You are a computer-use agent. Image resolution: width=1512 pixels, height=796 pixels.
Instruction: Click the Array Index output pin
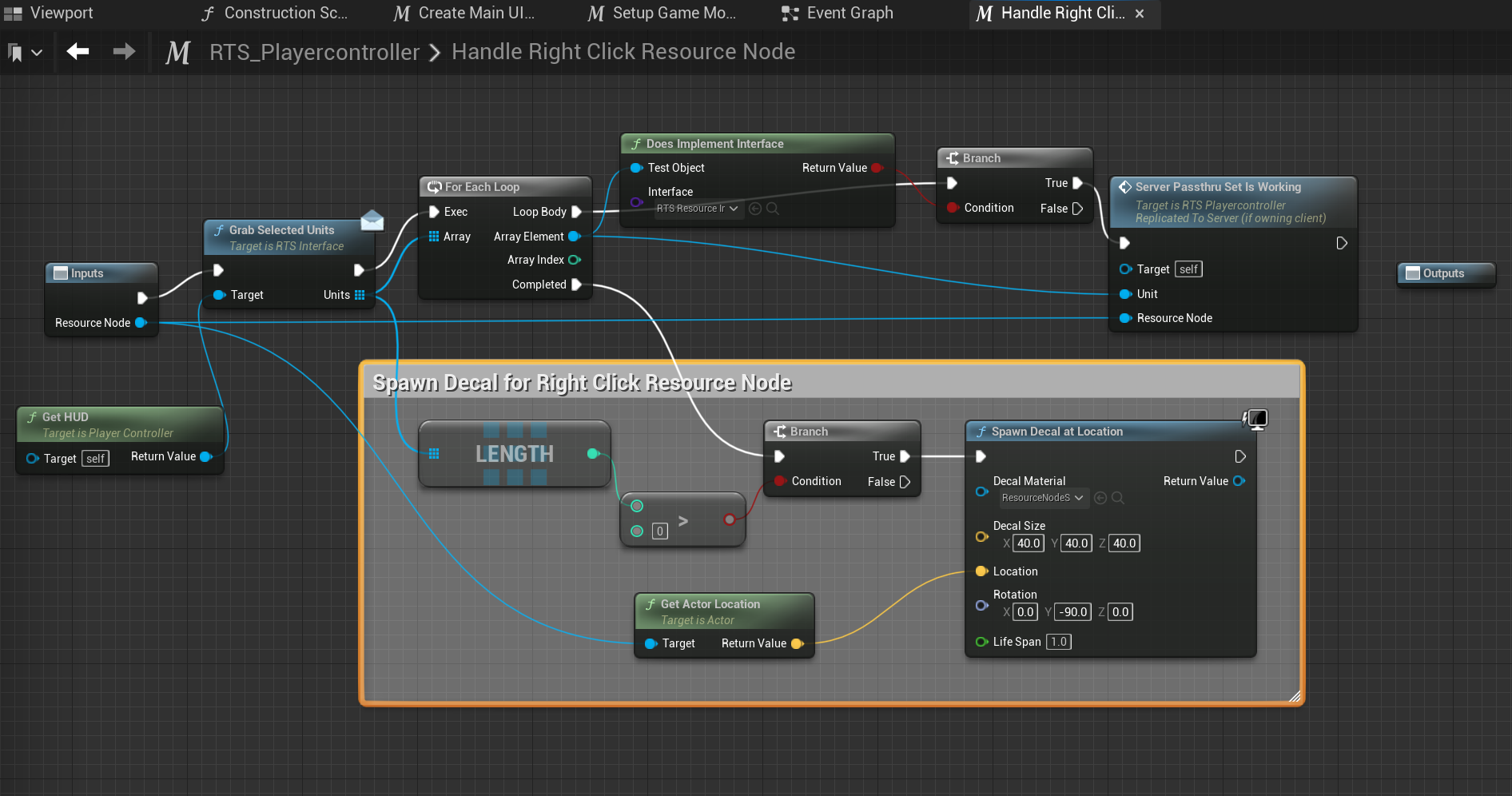click(574, 260)
